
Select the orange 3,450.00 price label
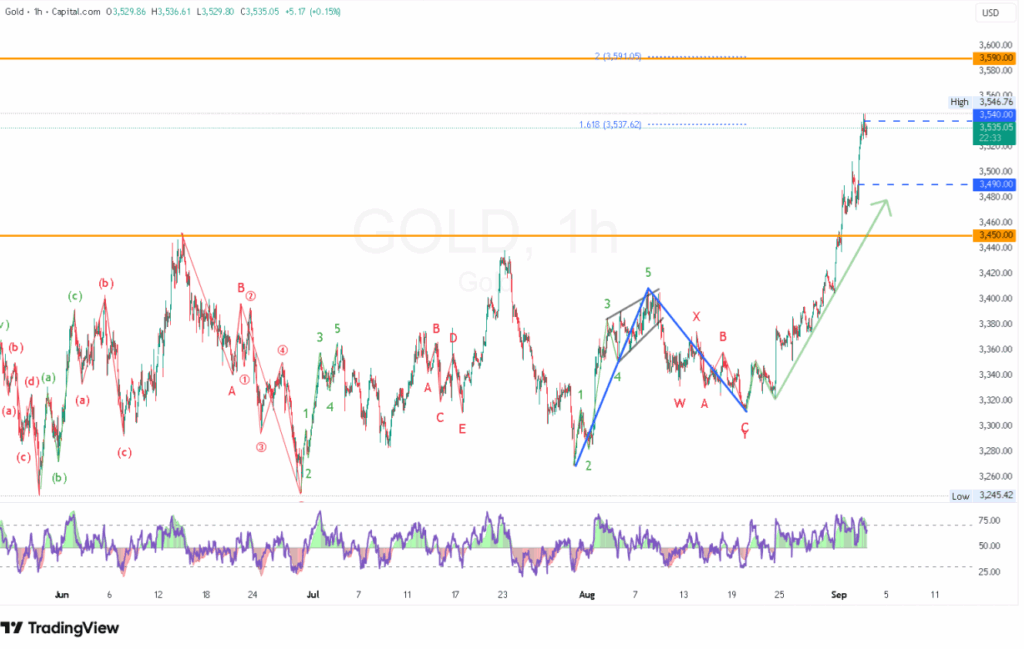click(x=995, y=235)
